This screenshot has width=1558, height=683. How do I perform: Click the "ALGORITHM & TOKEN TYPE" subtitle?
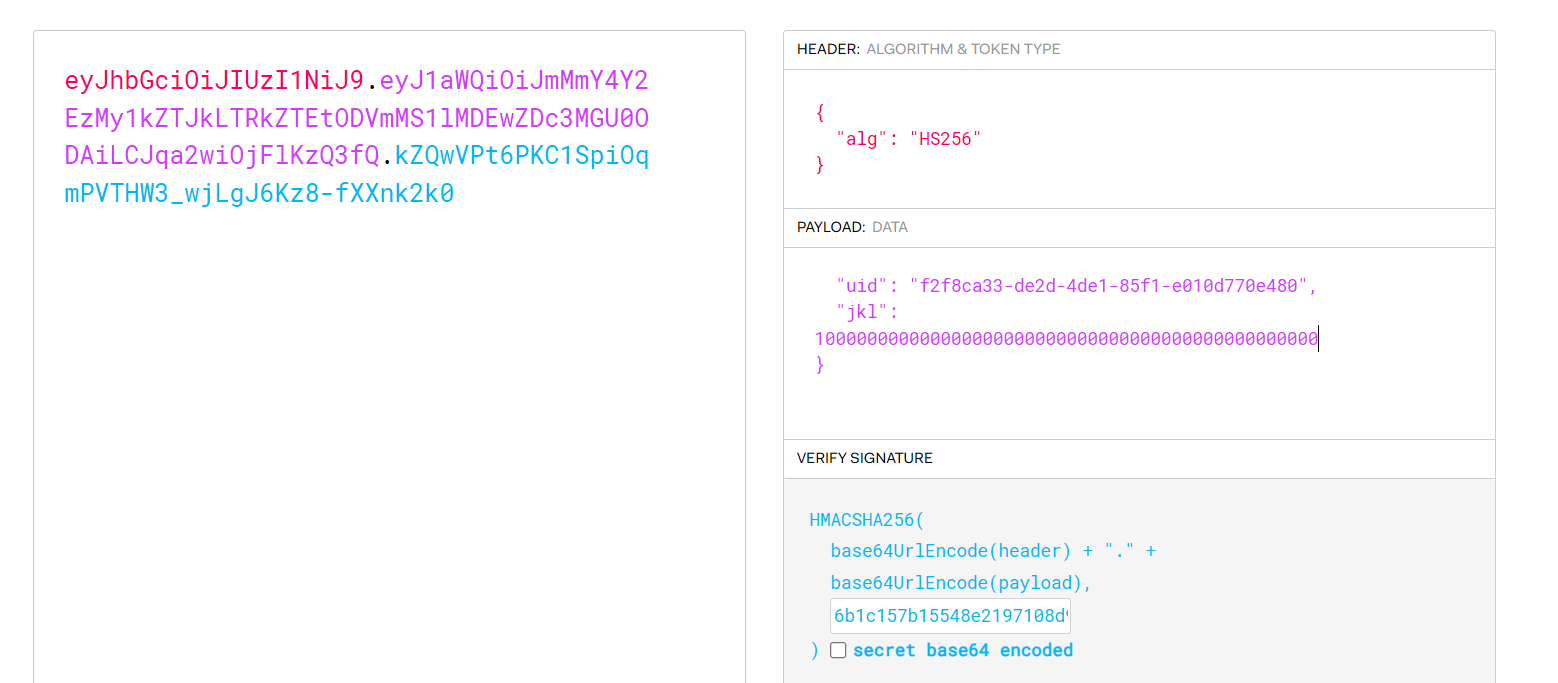963,49
